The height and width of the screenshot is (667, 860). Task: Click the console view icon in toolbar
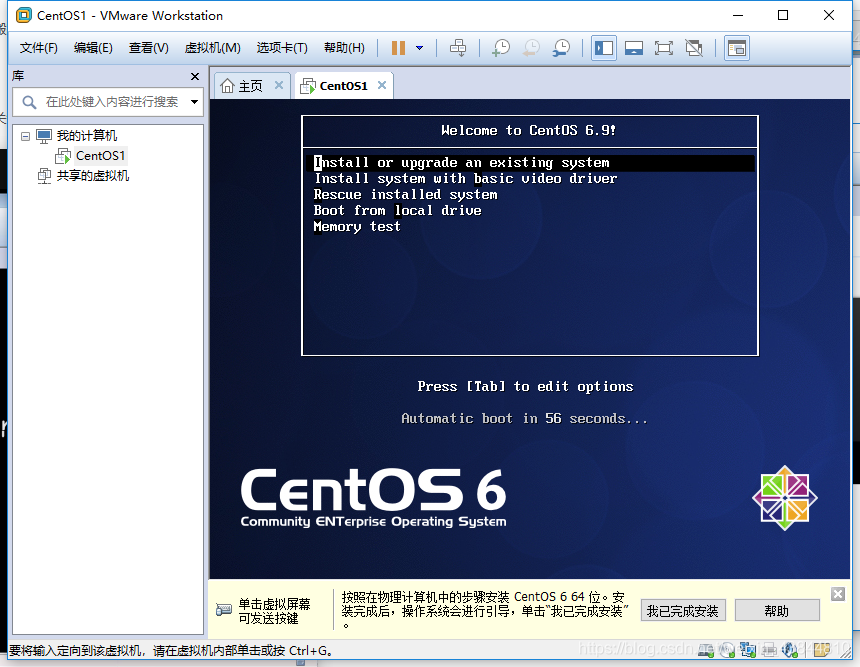[737, 48]
